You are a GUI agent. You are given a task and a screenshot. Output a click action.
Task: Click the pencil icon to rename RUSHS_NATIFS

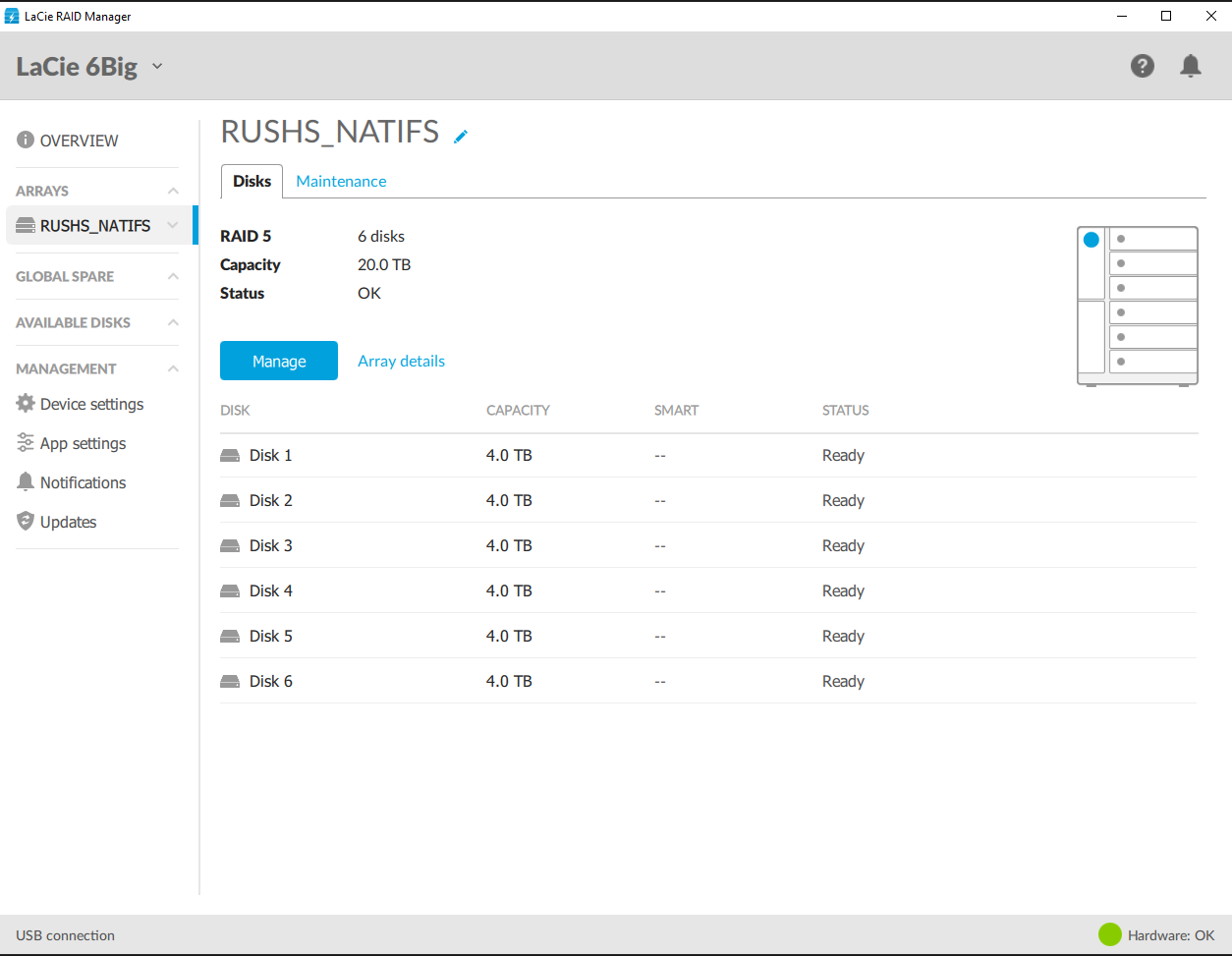click(x=461, y=137)
